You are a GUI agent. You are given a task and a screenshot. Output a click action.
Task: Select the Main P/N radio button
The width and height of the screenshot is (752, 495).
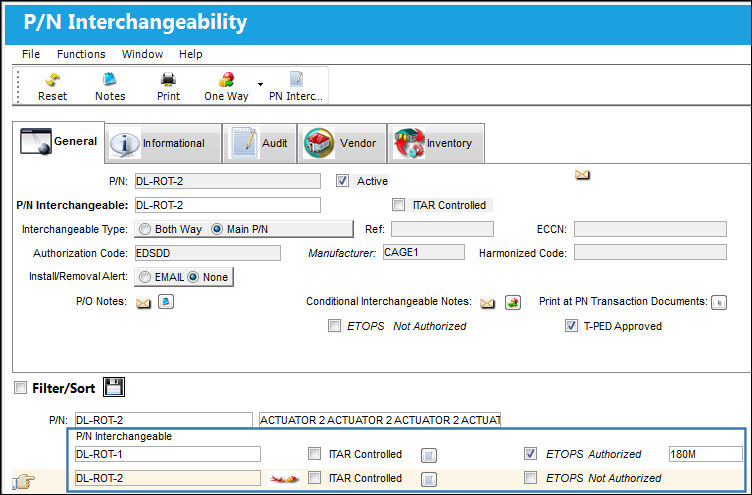click(x=217, y=229)
